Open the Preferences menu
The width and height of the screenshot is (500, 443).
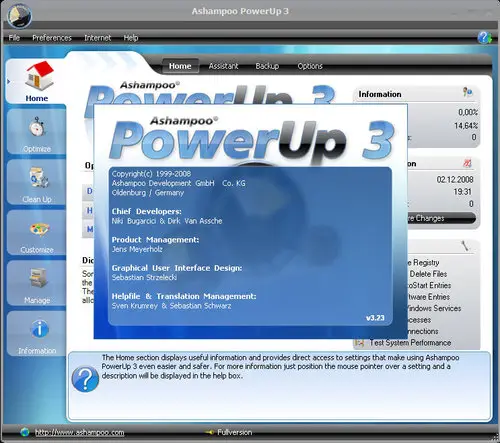pos(52,38)
